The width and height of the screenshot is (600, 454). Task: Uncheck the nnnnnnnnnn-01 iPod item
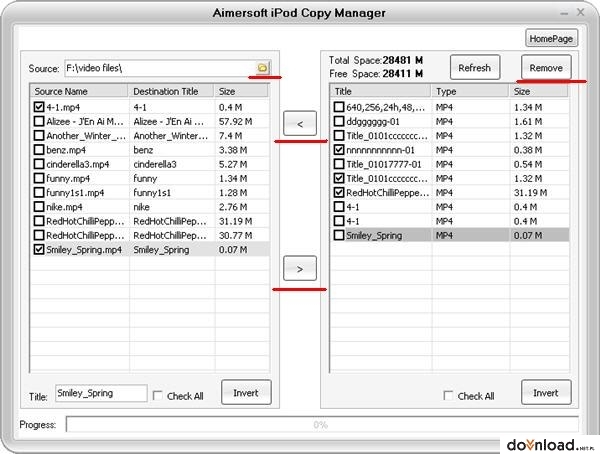pos(339,150)
